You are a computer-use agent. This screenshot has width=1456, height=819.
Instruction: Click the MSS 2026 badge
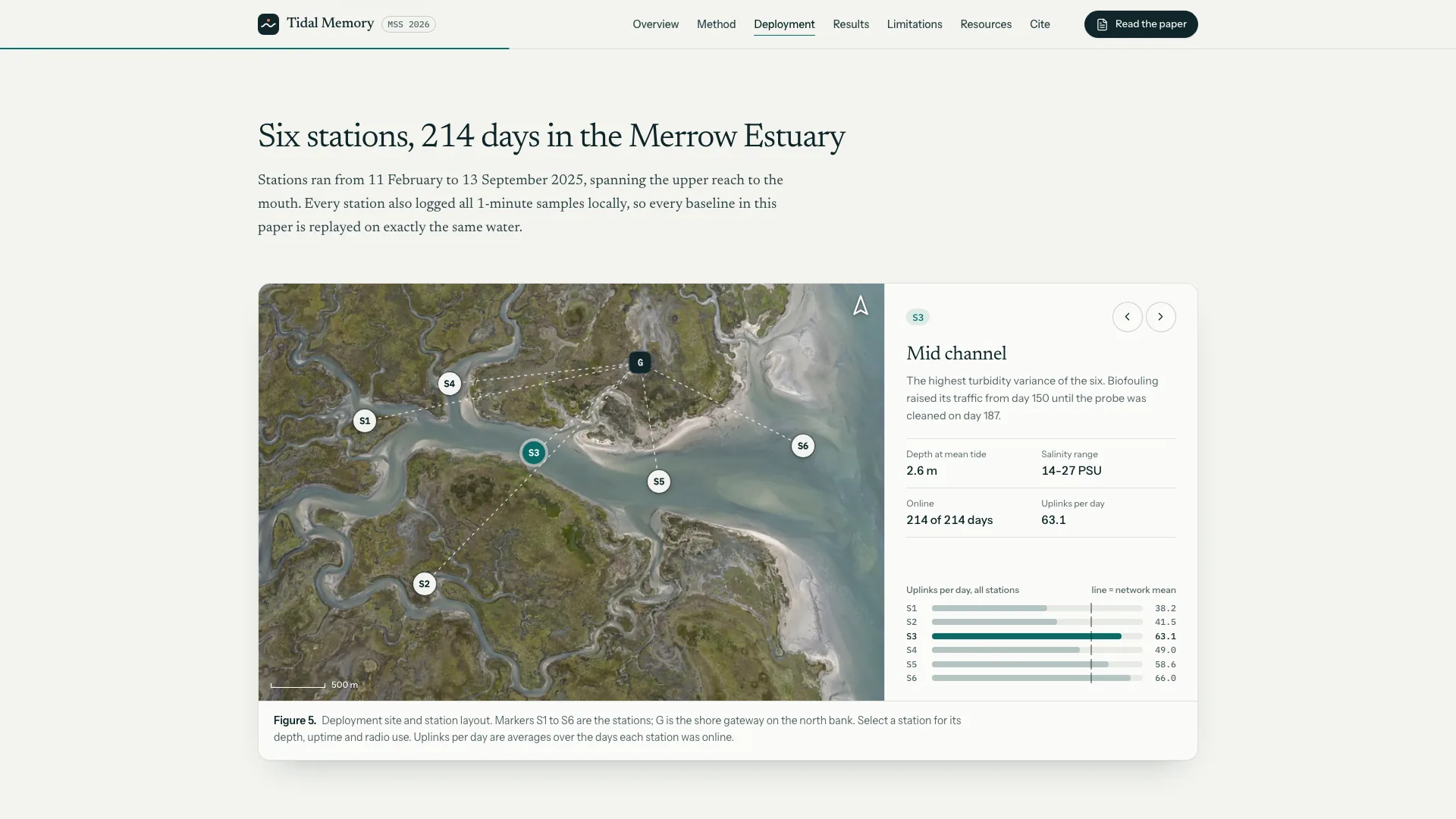pyautogui.click(x=409, y=24)
